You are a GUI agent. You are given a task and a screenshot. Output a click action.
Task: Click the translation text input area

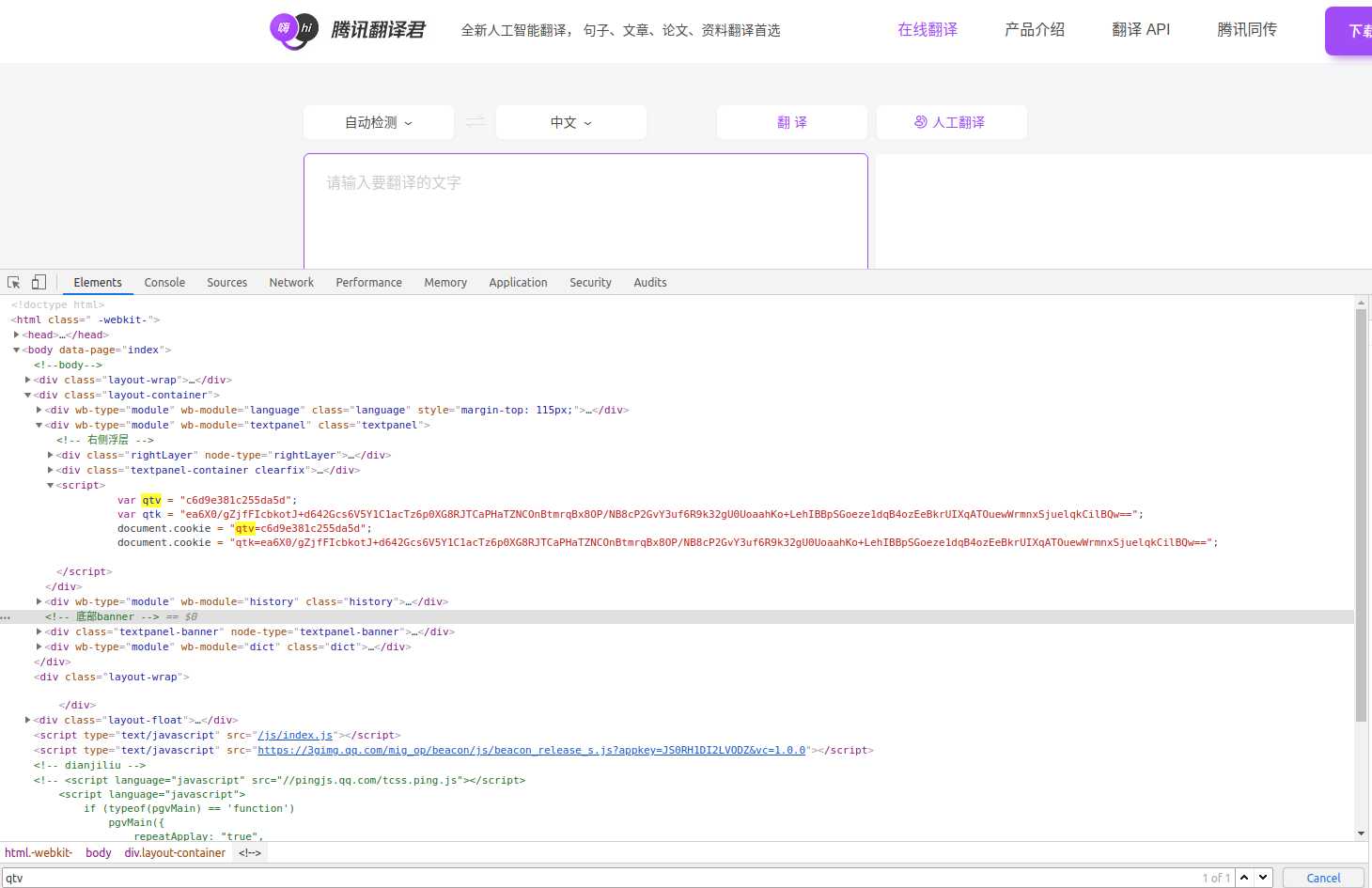click(x=585, y=211)
